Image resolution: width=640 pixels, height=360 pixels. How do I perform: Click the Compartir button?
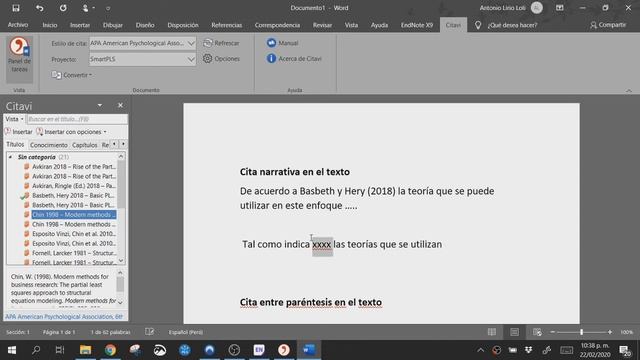pyautogui.click(x=608, y=25)
